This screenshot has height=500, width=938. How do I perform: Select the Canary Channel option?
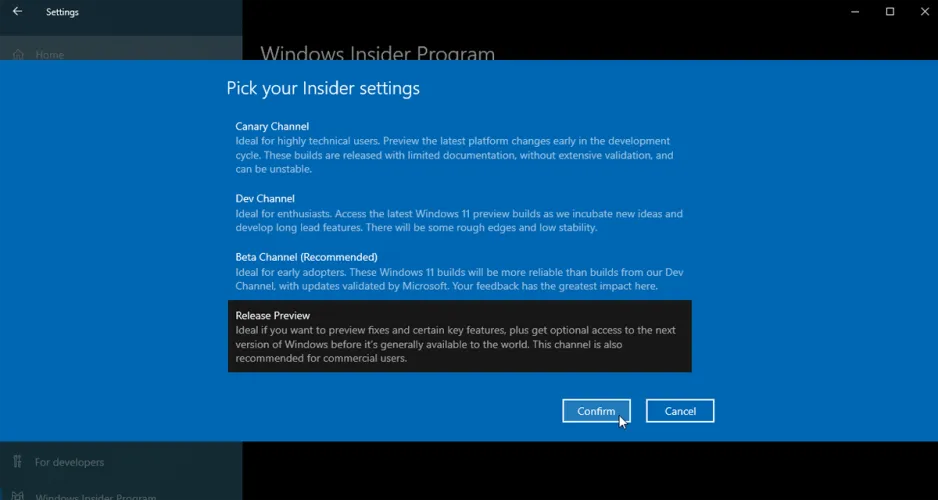272,127
